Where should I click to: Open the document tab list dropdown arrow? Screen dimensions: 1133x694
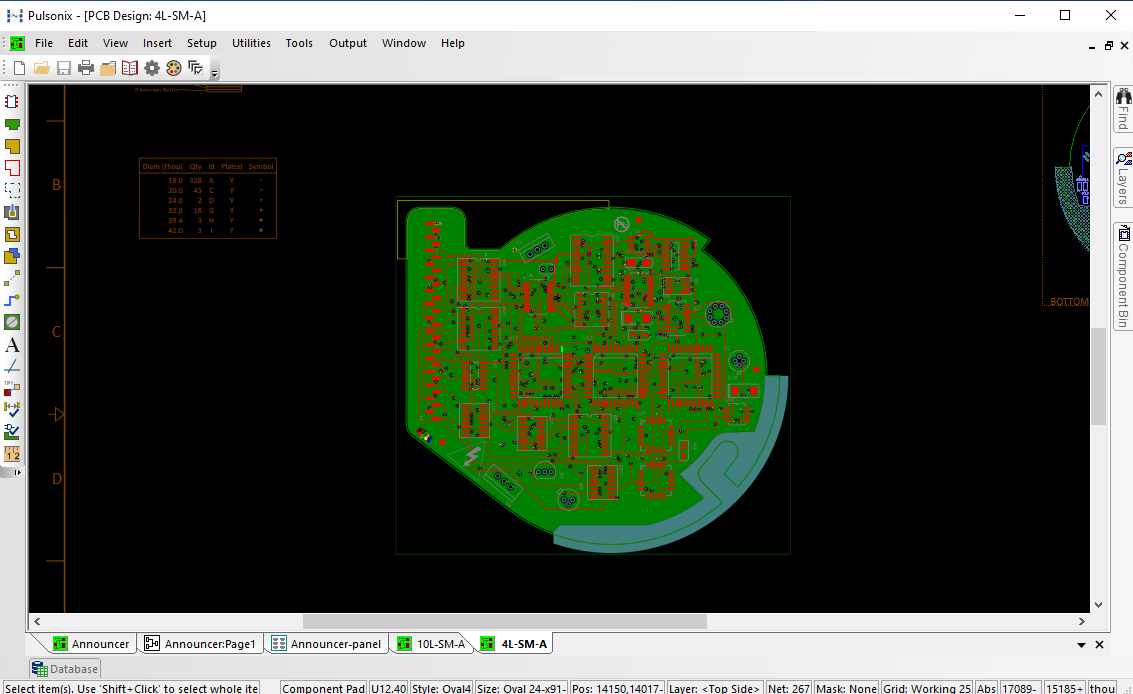(x=1082, y=645)
